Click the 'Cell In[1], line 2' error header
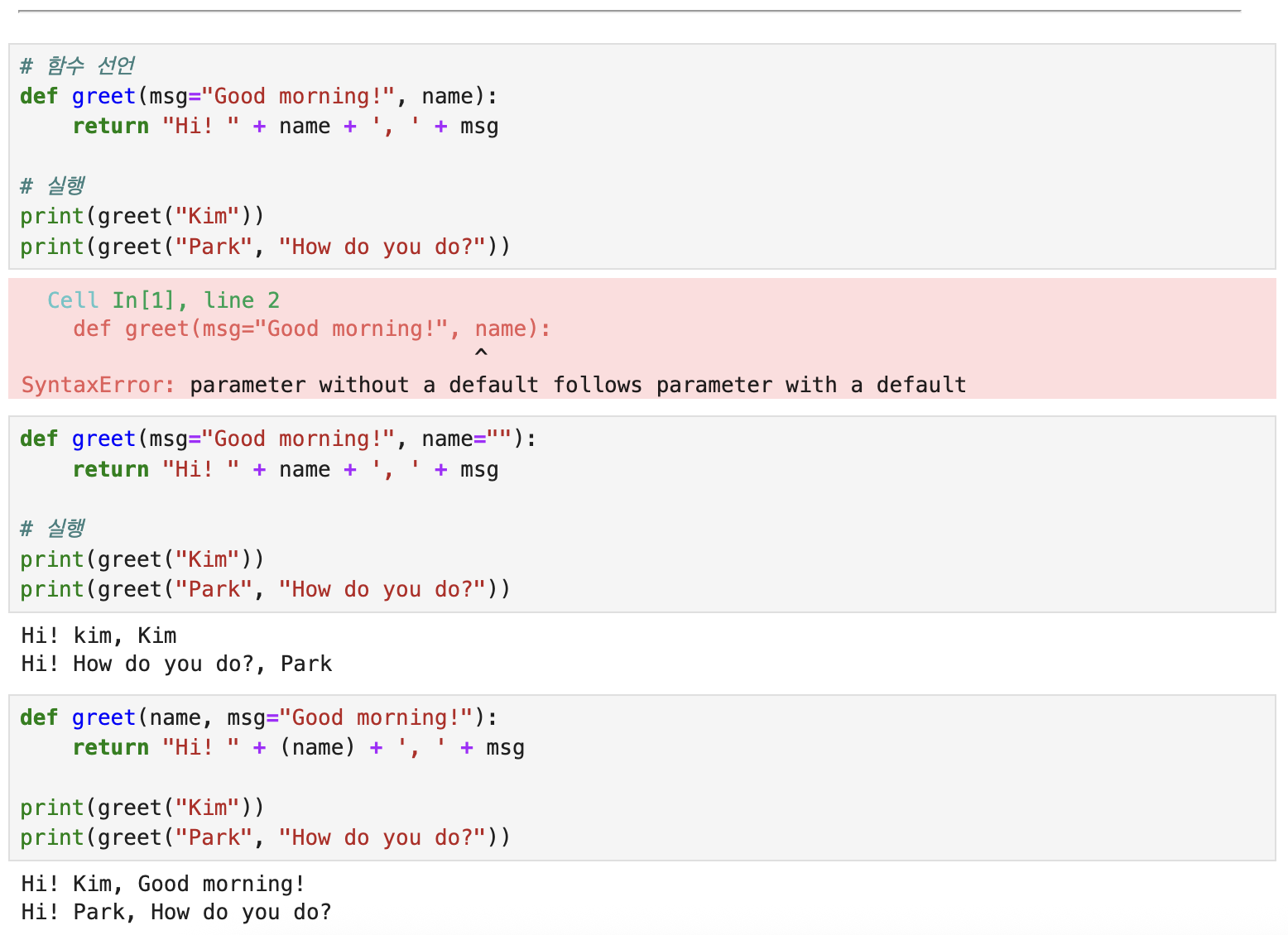This screenshot has height=935, width=1288. pyautogui.click(x=164, y=300)
